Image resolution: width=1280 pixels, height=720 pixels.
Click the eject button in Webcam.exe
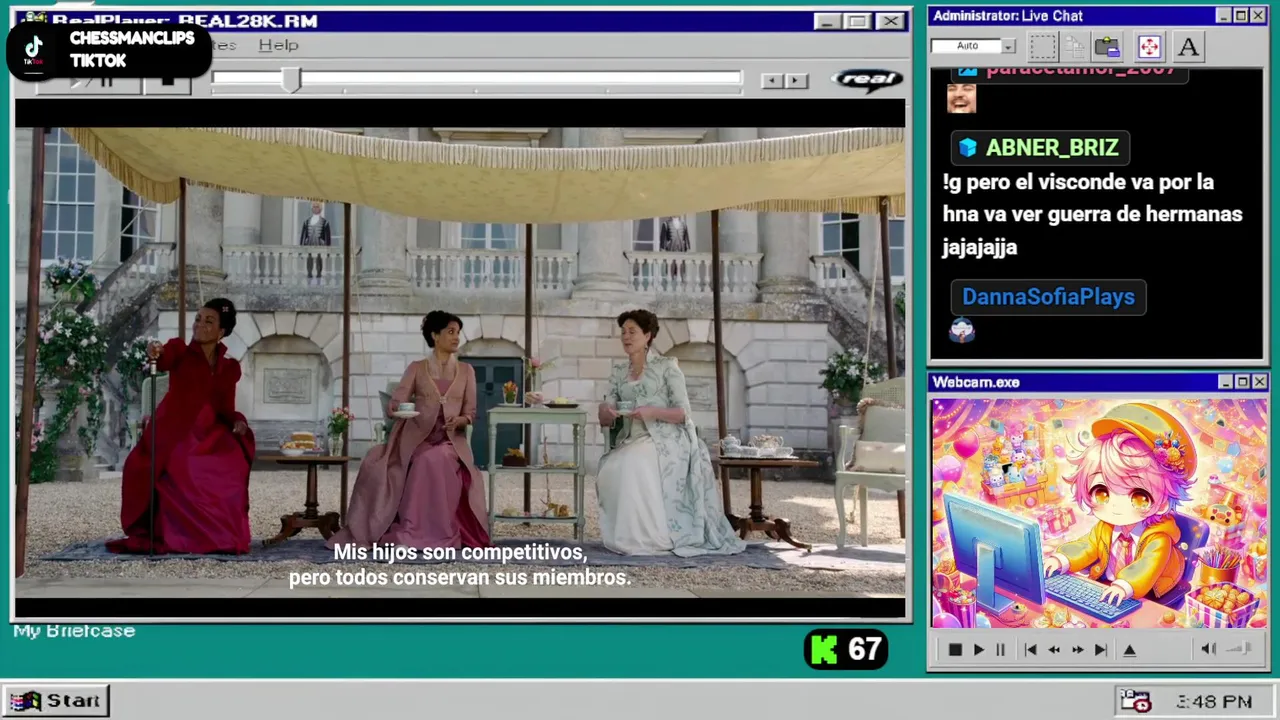(1129, 650)
